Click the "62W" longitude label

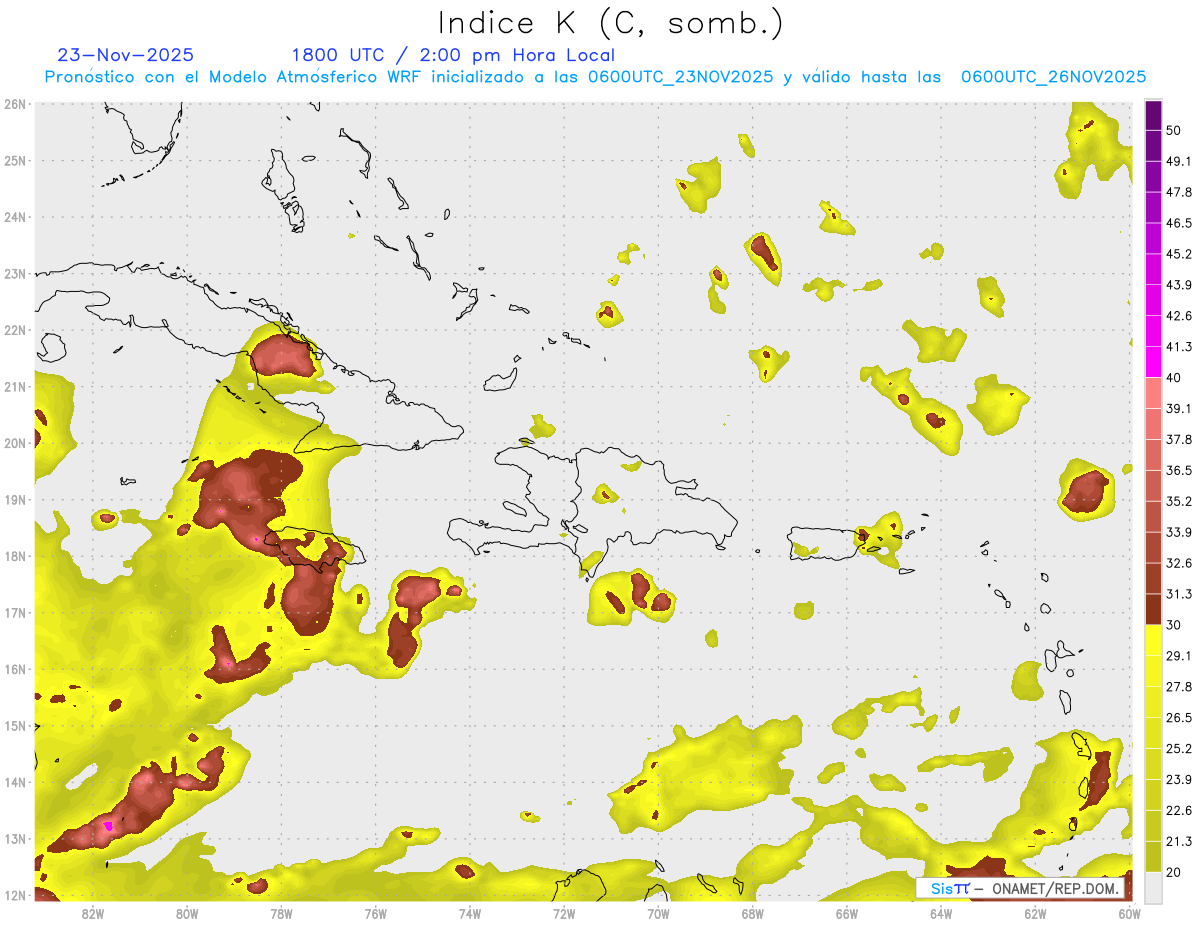coord(1035,913)
